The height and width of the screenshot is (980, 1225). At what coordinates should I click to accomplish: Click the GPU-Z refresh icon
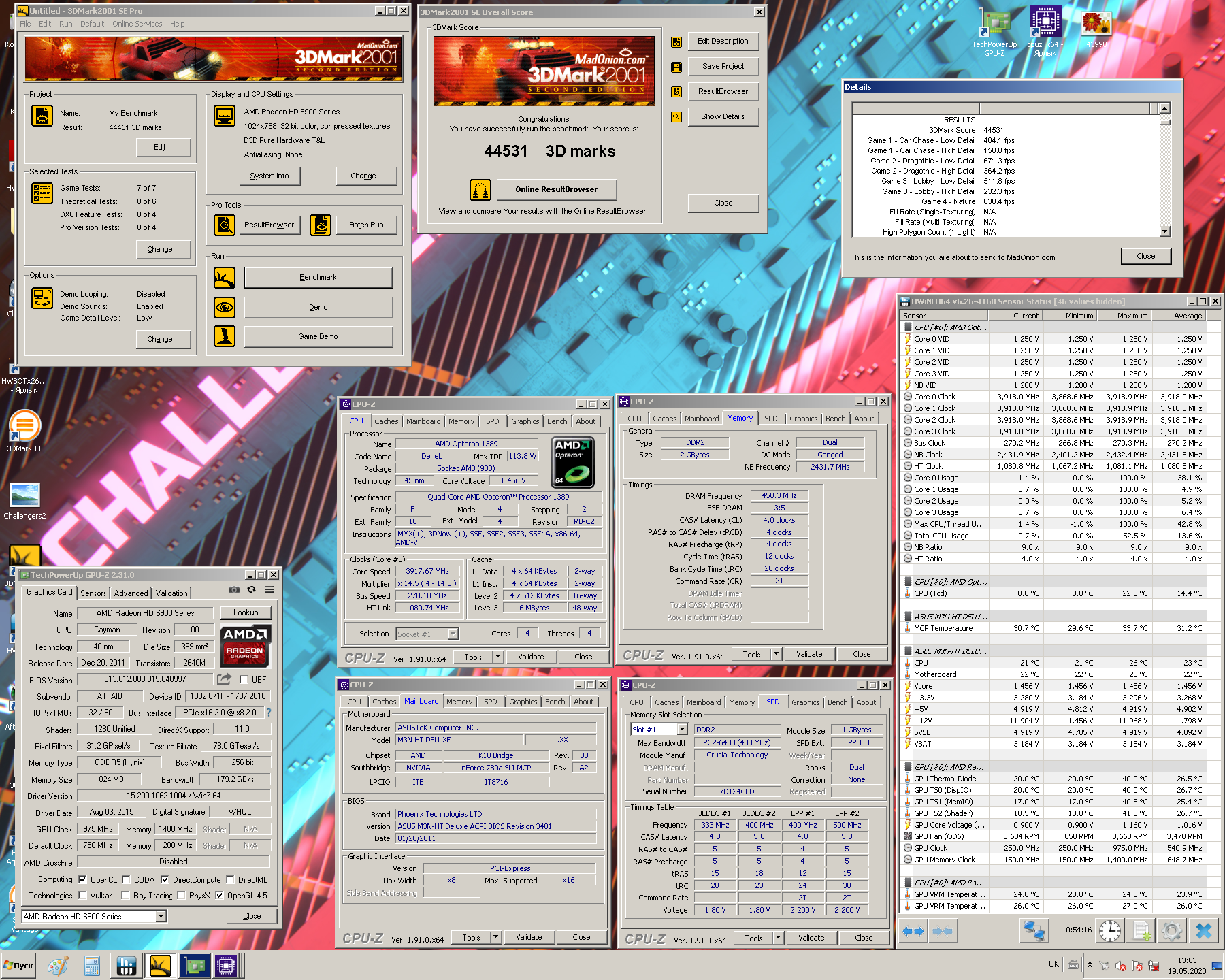click(251, 589)
